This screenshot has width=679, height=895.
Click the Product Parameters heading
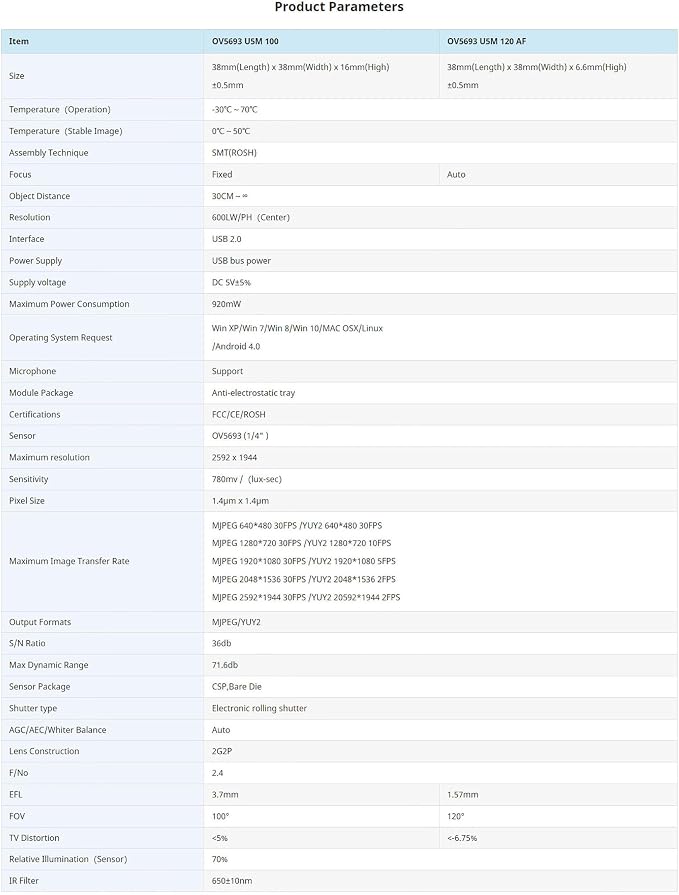[339, 7]
